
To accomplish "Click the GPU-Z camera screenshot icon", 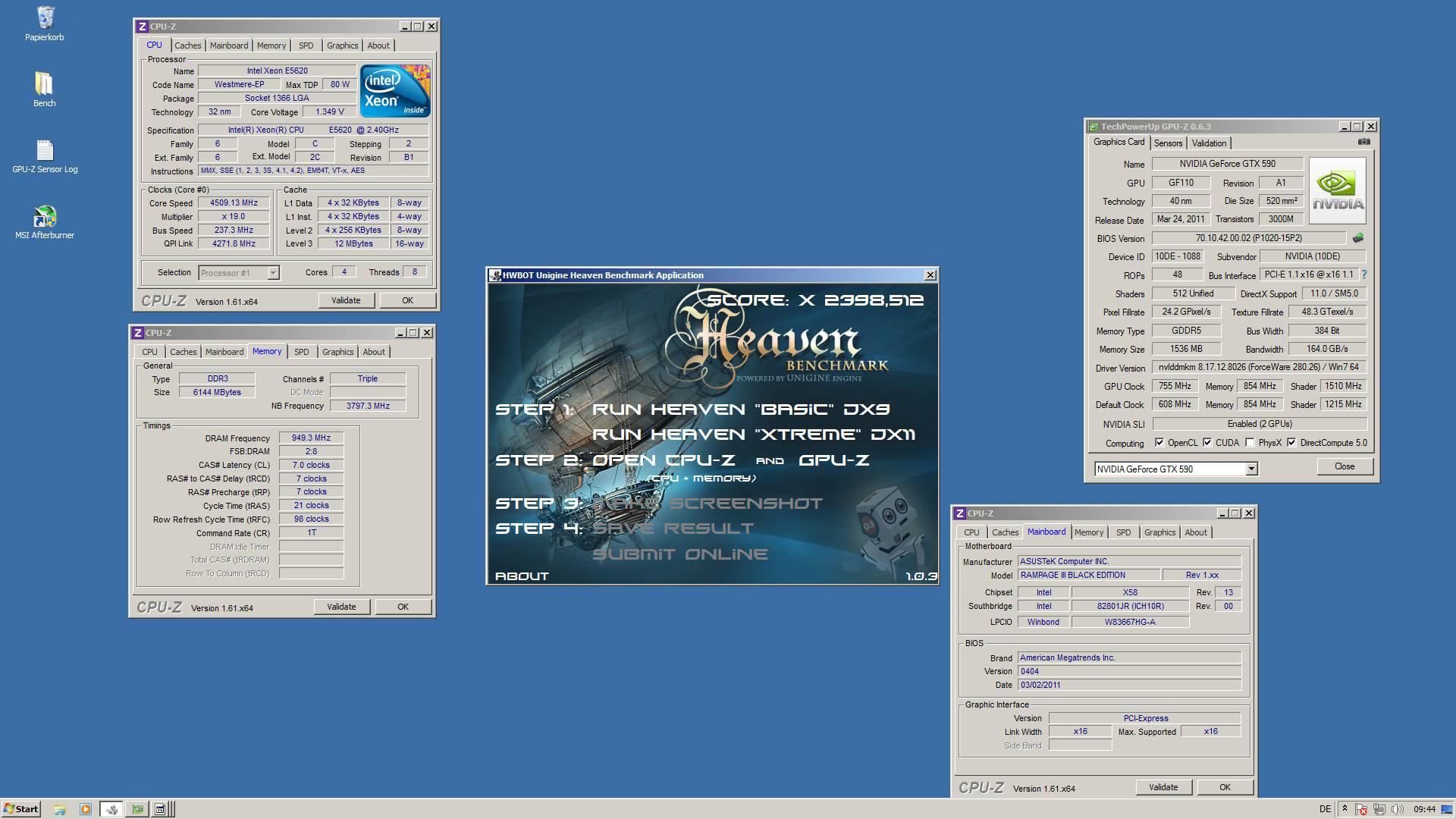I will [x=1363, y=142].
